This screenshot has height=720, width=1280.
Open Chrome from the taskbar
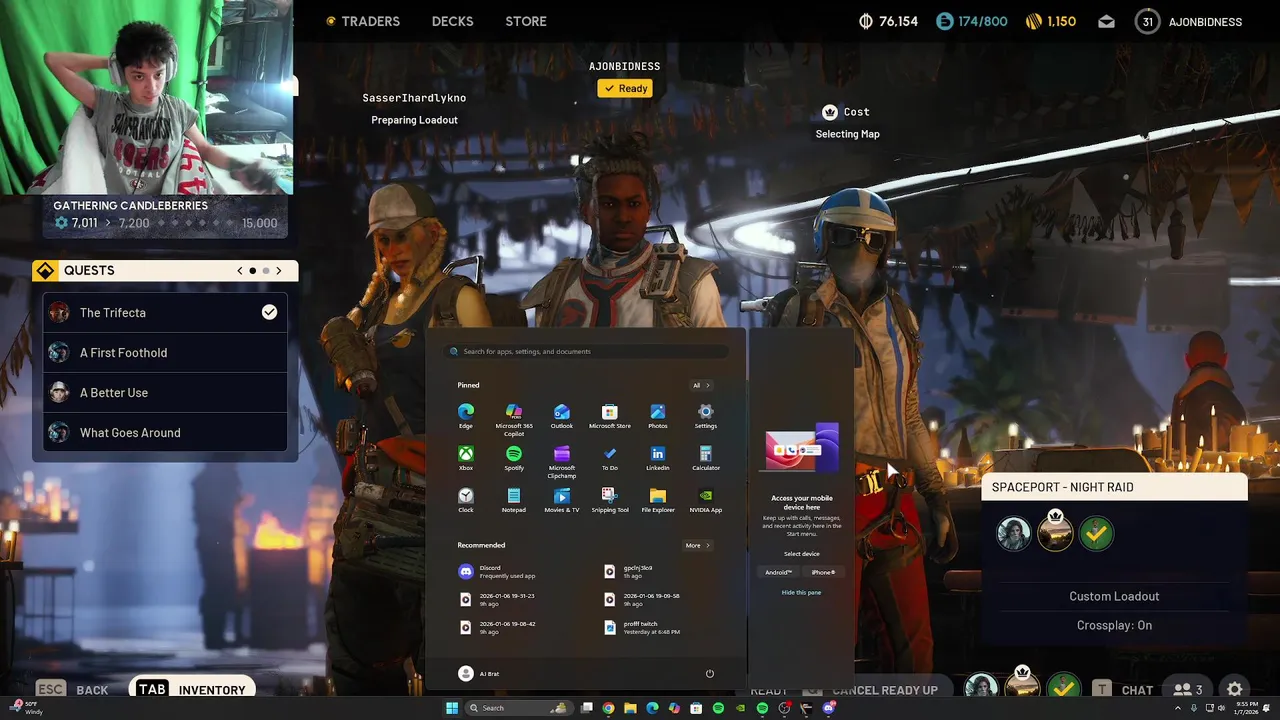[608, 708]
